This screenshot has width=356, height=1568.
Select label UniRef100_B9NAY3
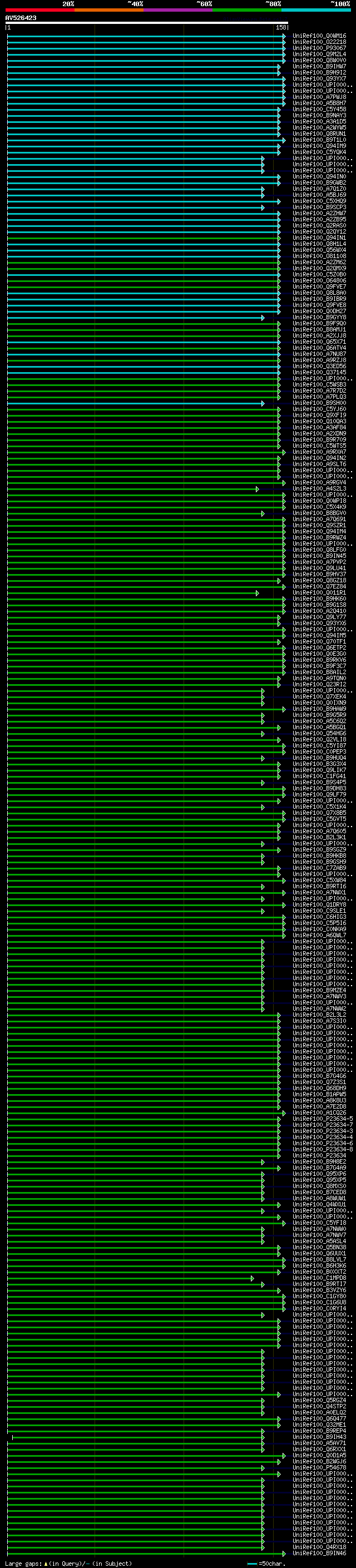tap(319, 116)
